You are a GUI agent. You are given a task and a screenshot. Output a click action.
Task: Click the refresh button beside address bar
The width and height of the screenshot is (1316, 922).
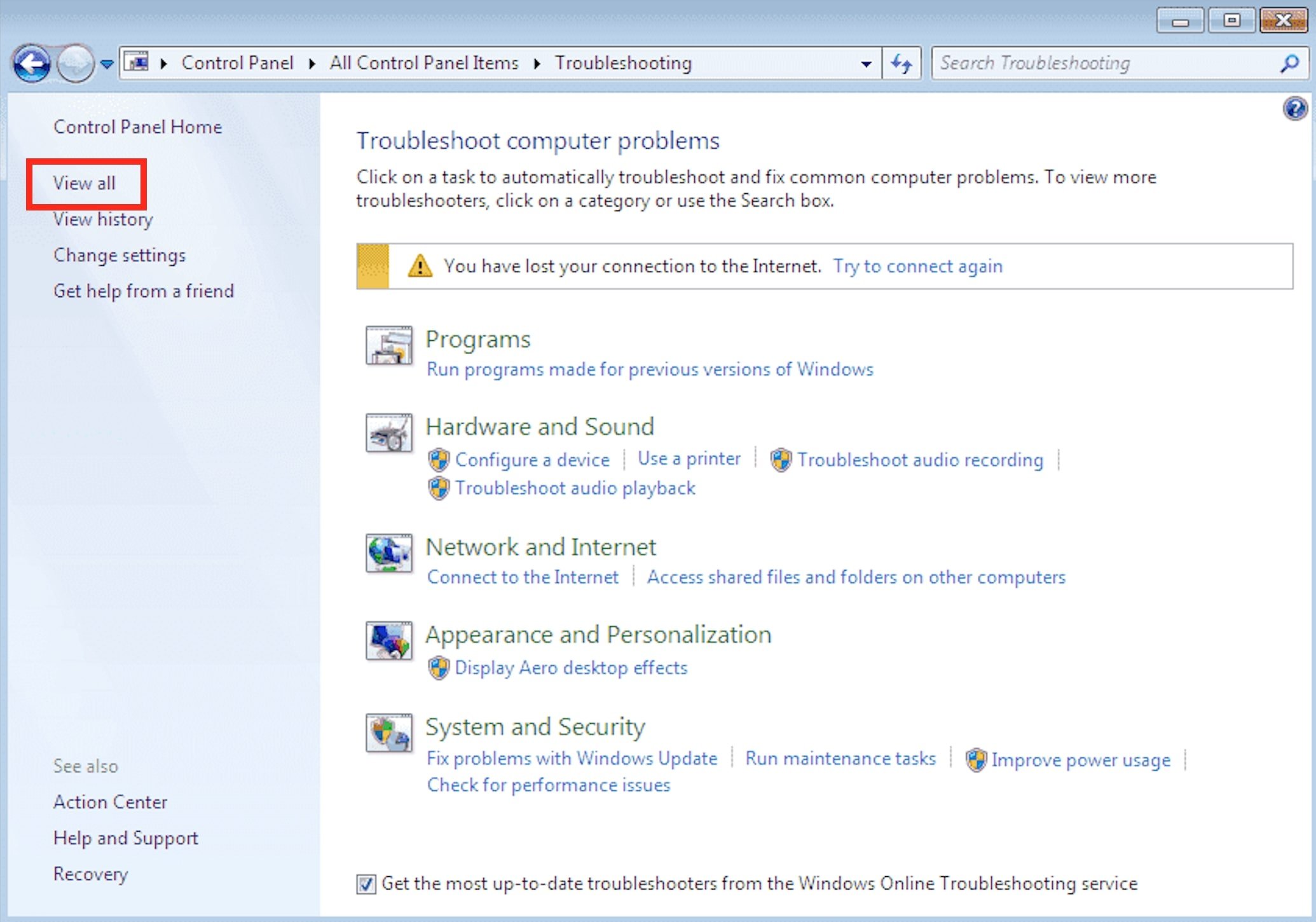[x=901, y=63]
